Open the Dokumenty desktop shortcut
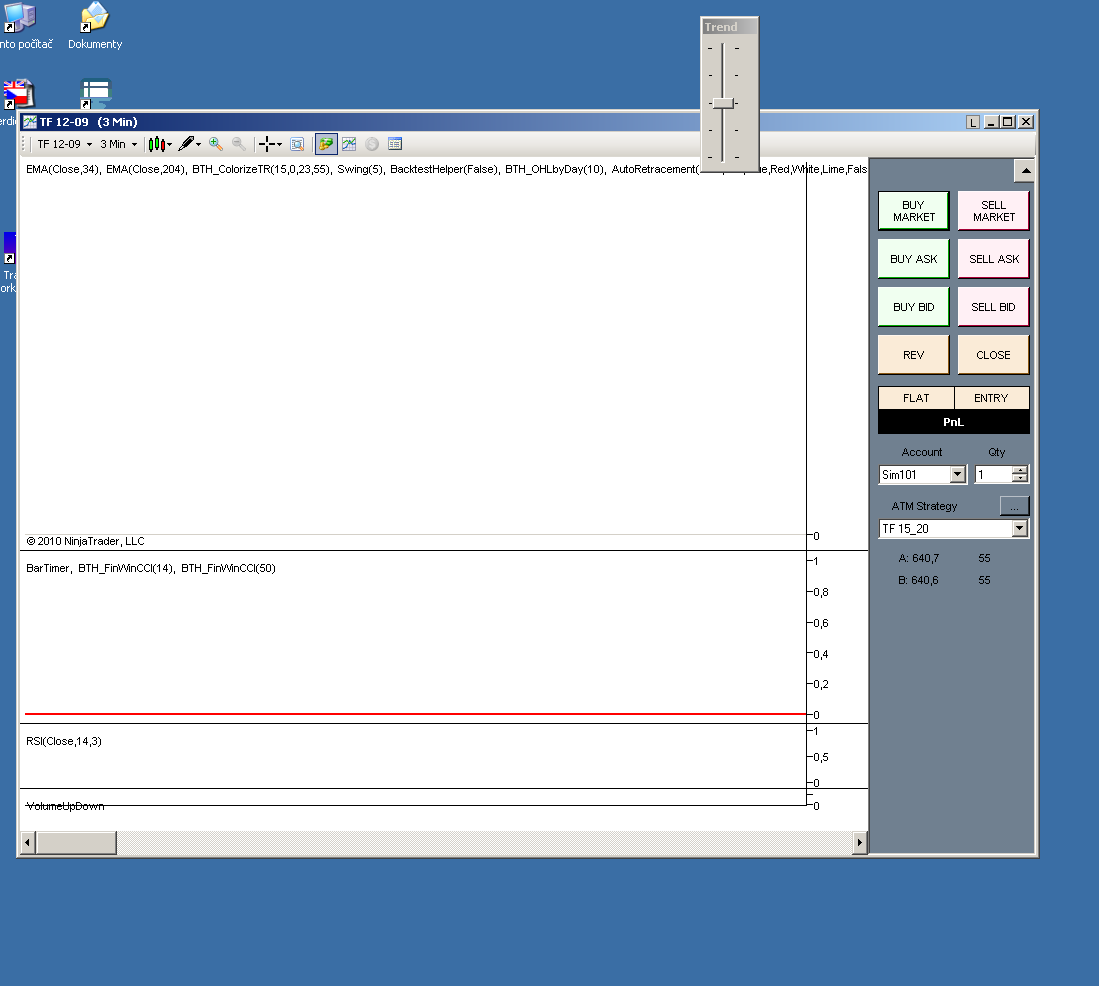 [x=95, y=26]
